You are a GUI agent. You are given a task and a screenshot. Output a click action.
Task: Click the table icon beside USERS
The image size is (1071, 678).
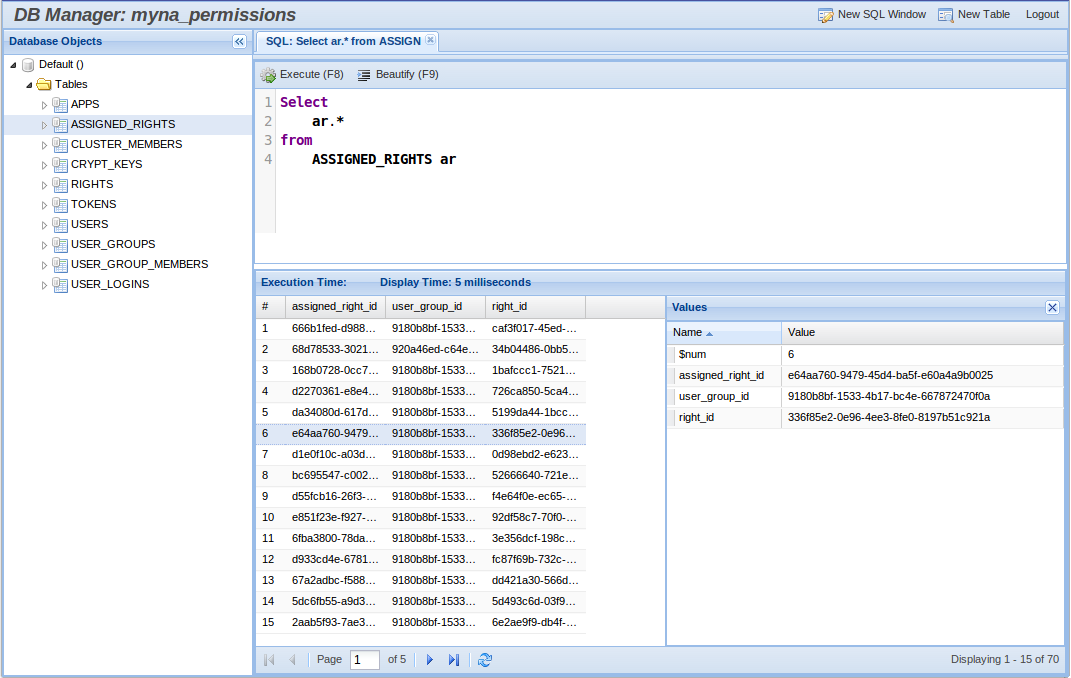pyautogui.click(x=60, y=224)
